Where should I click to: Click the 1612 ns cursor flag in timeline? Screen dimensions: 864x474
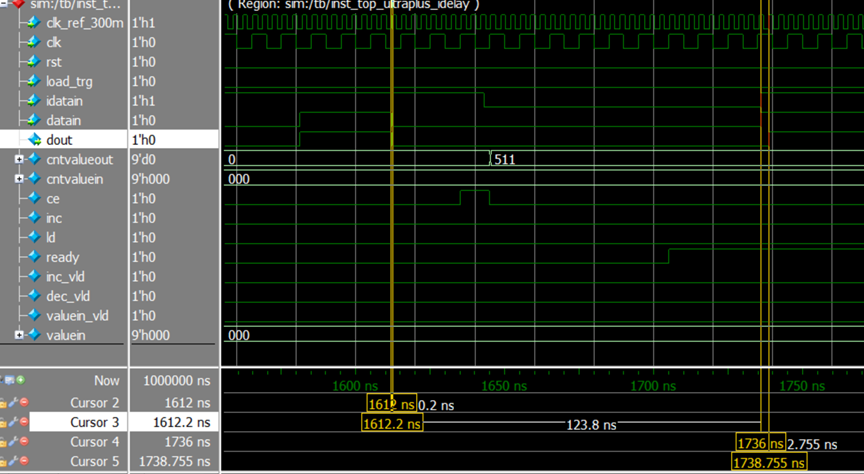(392, 404)
